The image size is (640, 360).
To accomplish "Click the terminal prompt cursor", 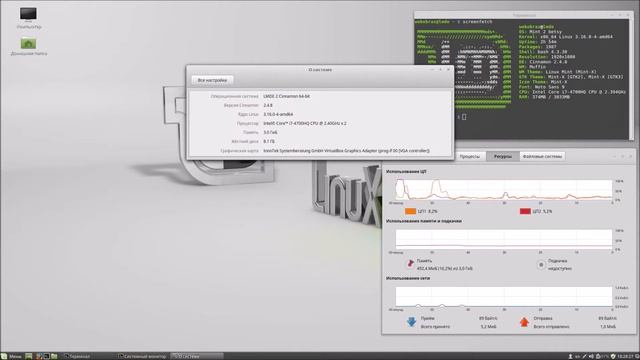I will (x=464, y=117).
